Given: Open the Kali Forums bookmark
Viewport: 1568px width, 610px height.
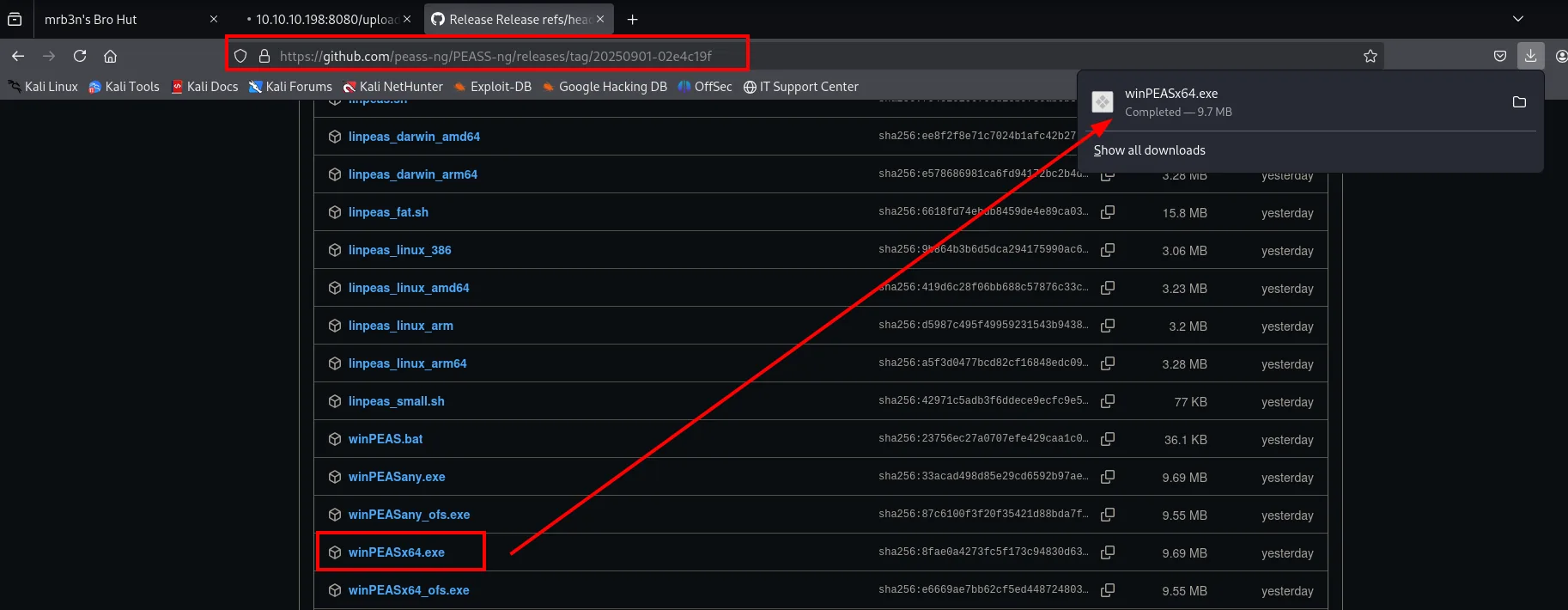Looking at the screenshot, I should pos(290,87).
